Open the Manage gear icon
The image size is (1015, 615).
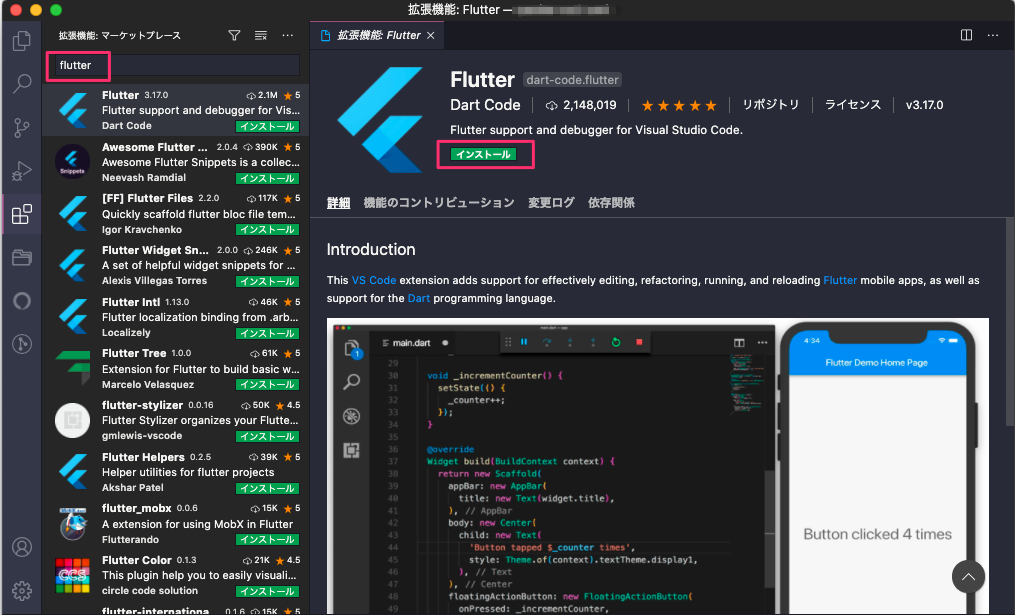22,590
